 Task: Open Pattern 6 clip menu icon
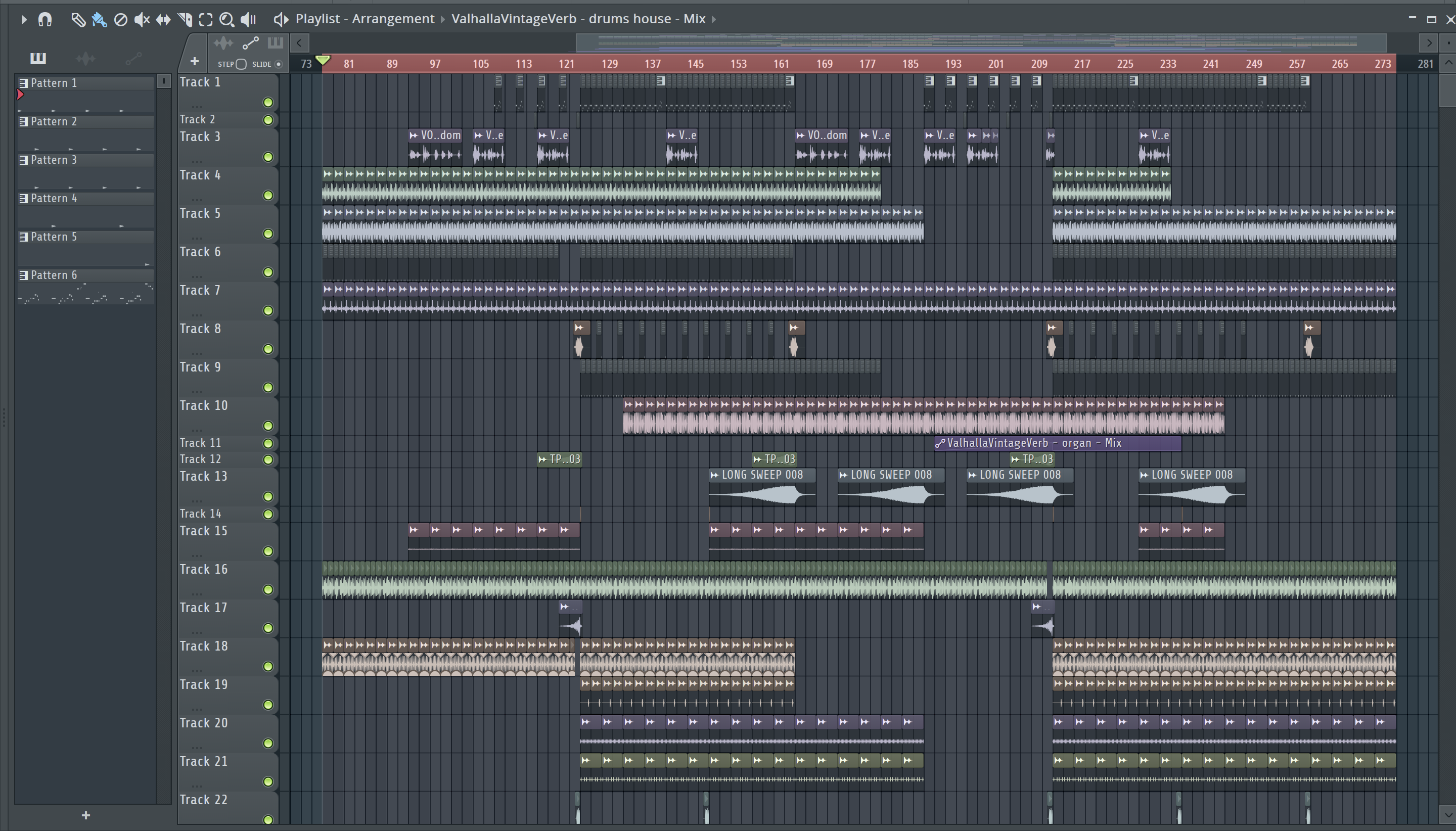click(23, 275)
